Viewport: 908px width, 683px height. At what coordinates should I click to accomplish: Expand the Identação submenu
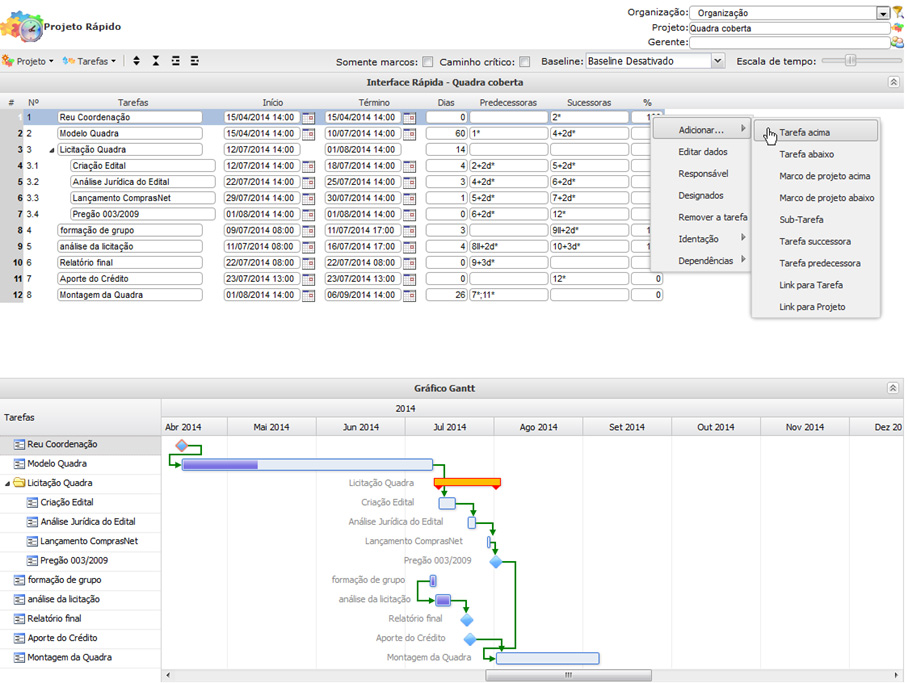701,239
